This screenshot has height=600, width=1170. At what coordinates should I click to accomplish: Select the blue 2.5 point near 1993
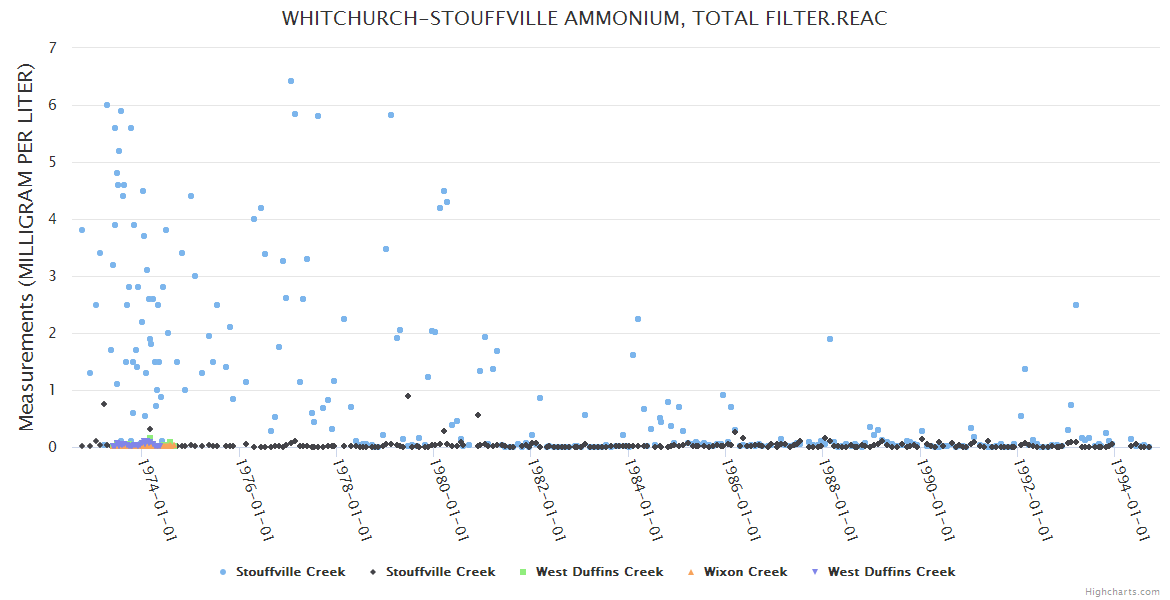1076,305
